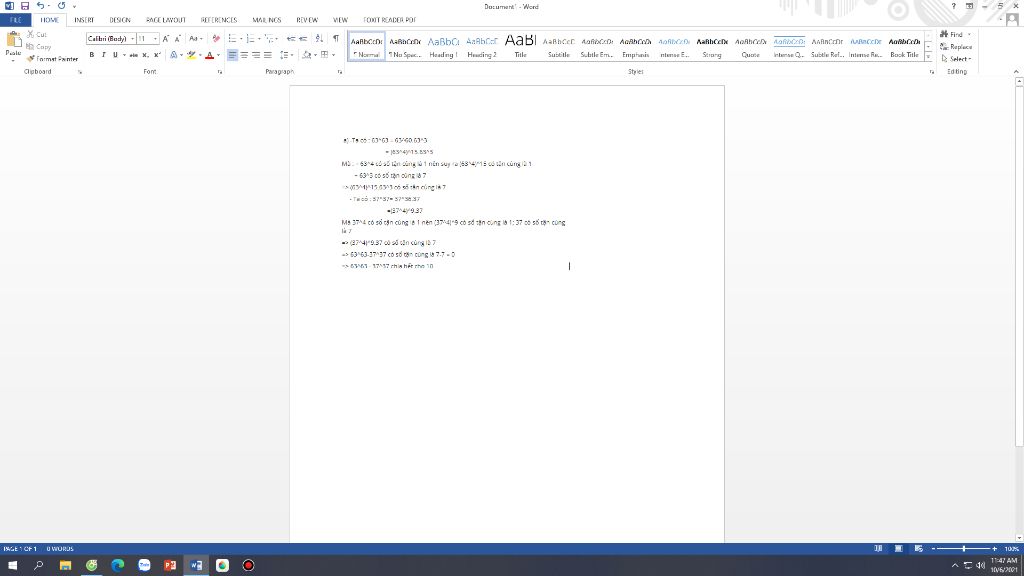
Task: Open the Windows Start menu
Action: pyautogui.click(x=12, y=565)
